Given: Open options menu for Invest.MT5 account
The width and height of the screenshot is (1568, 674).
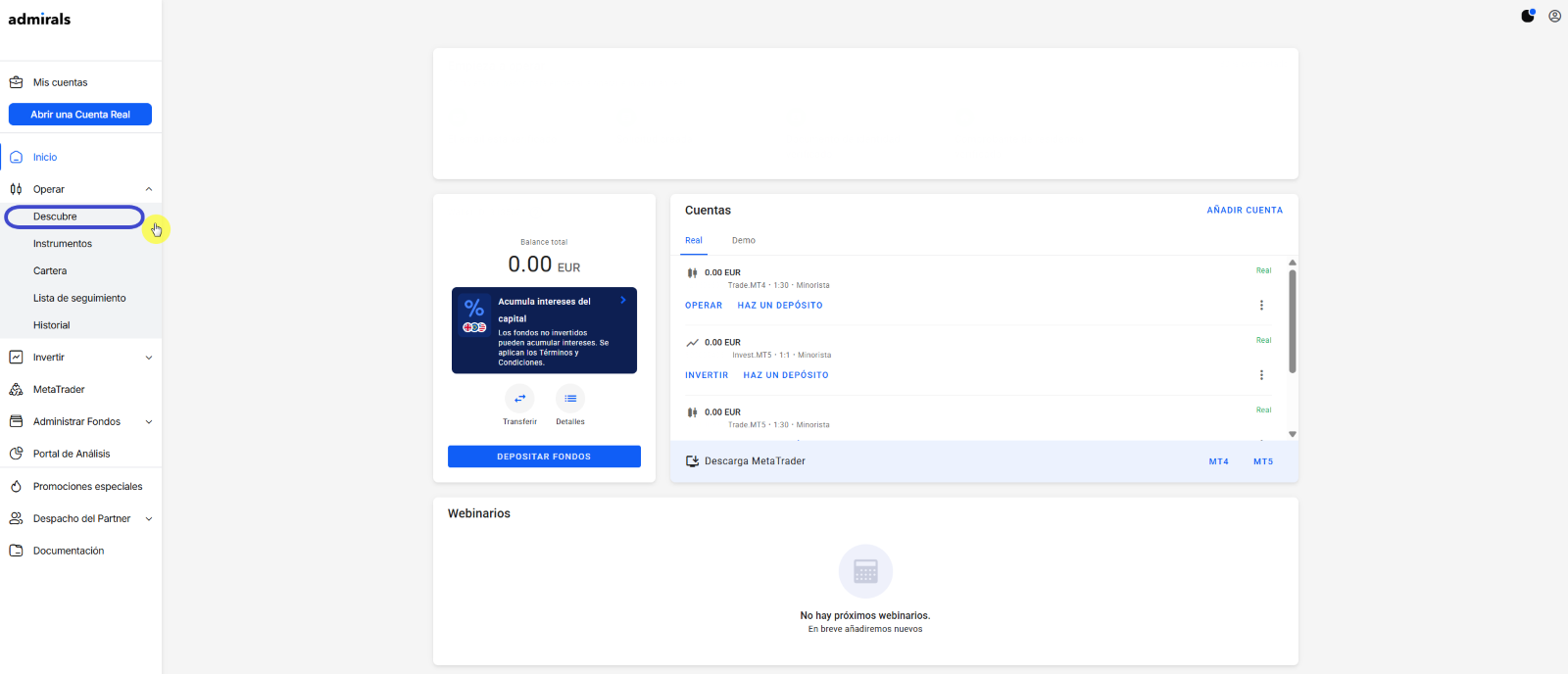Looking at the screenshot, I should pos(1261,375).
